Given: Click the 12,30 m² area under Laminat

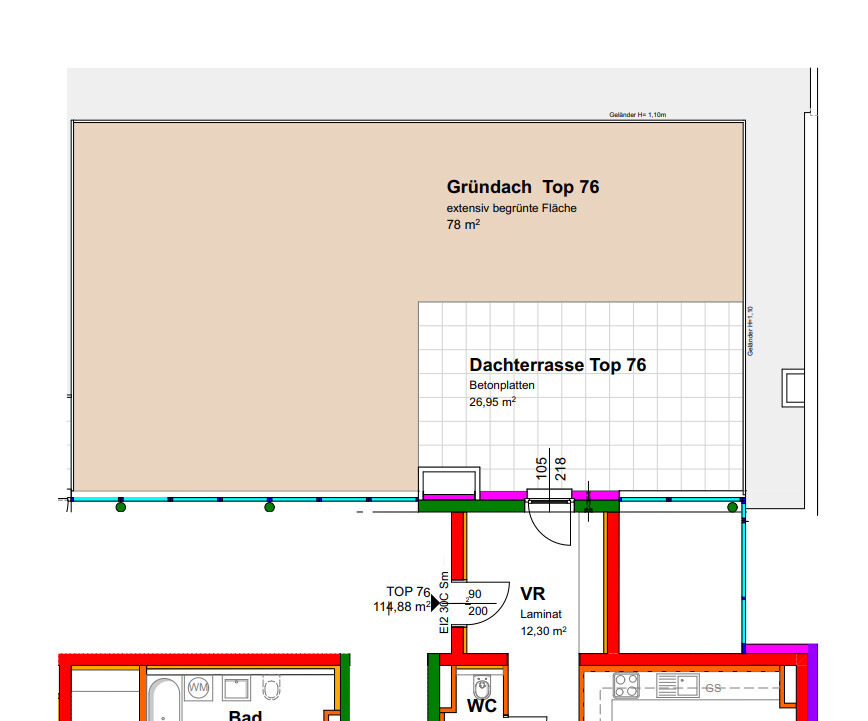Looking at the screenshot, I should [x=543, y=631].
